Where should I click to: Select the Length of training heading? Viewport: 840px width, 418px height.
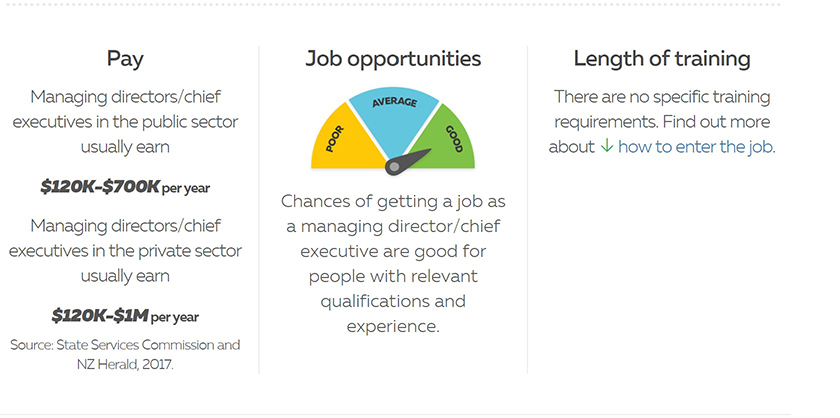click(x=662, y=59)
